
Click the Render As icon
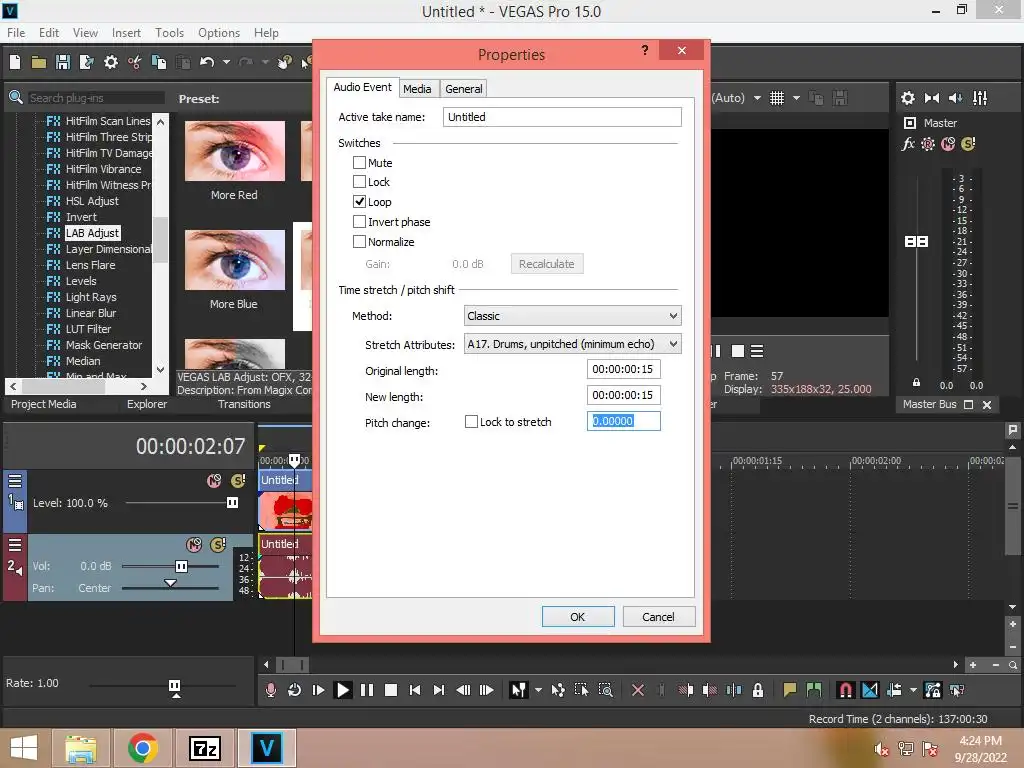tap(86, 62)
